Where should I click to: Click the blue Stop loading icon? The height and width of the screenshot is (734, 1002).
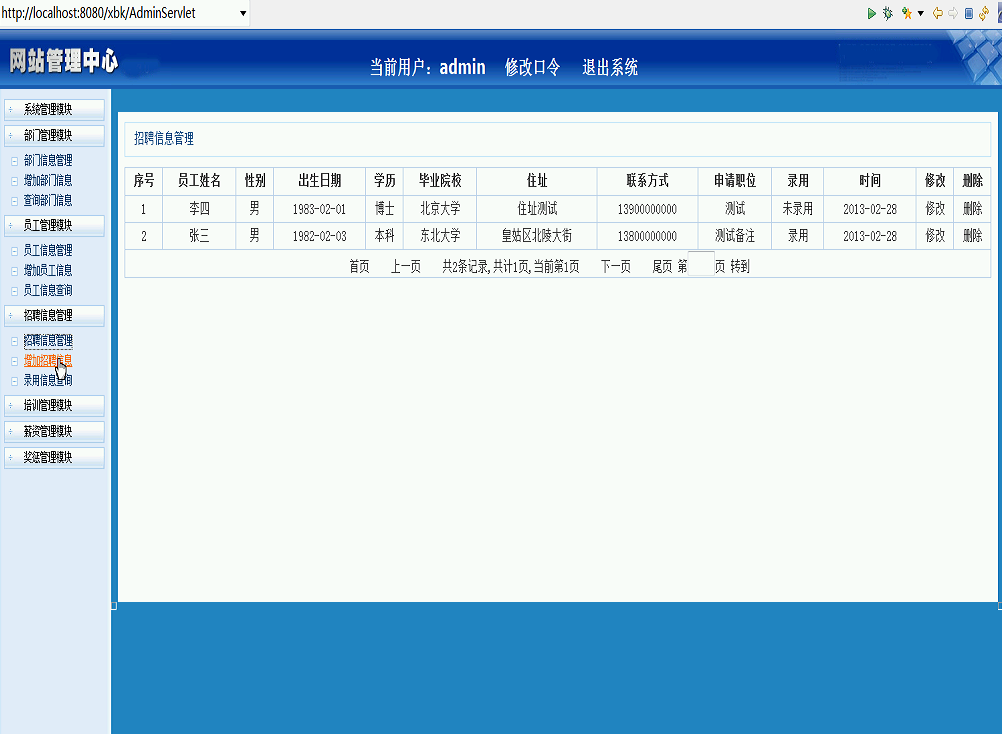click(969, 13)
